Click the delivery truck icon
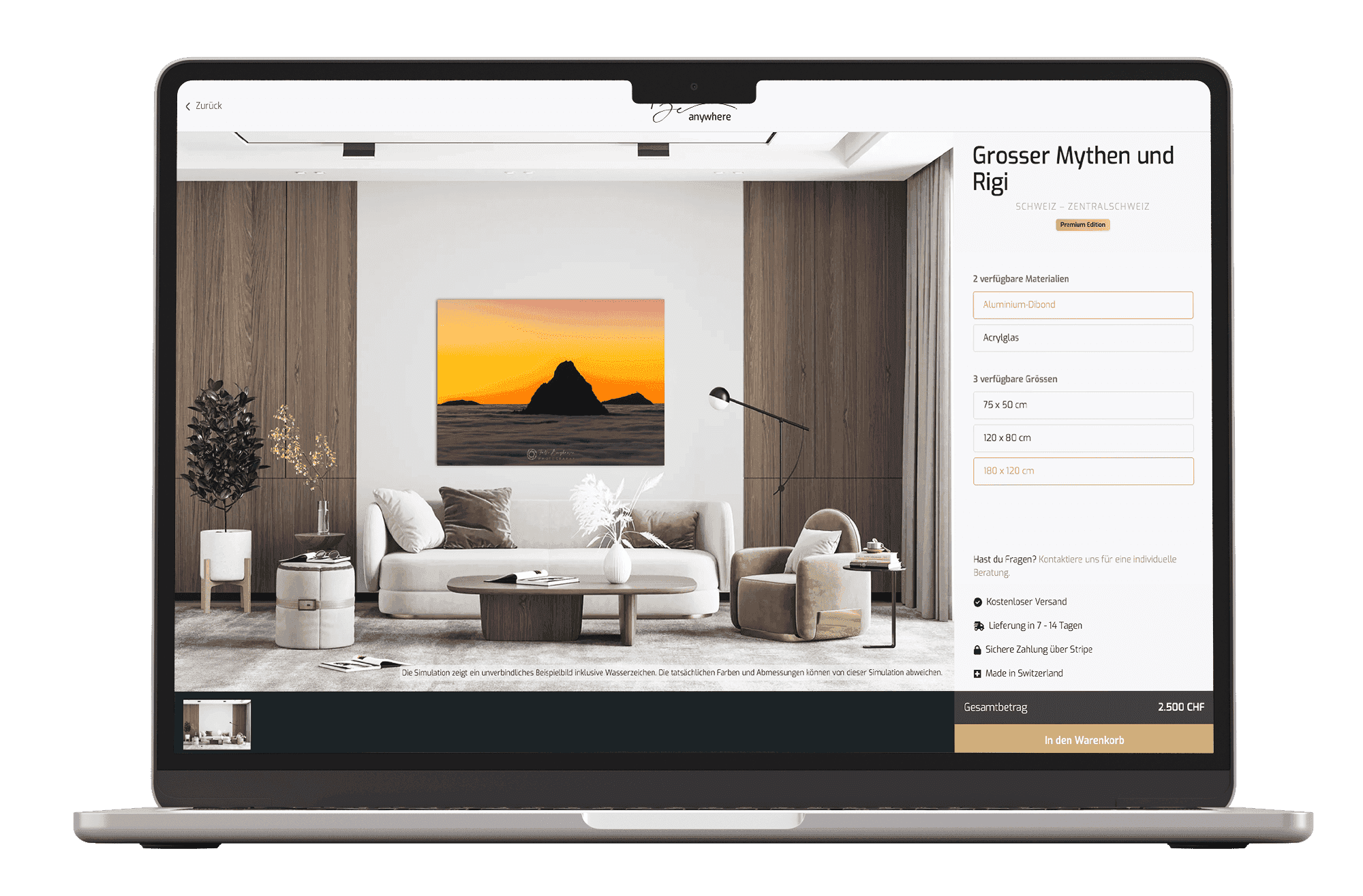 coord(977,624)
